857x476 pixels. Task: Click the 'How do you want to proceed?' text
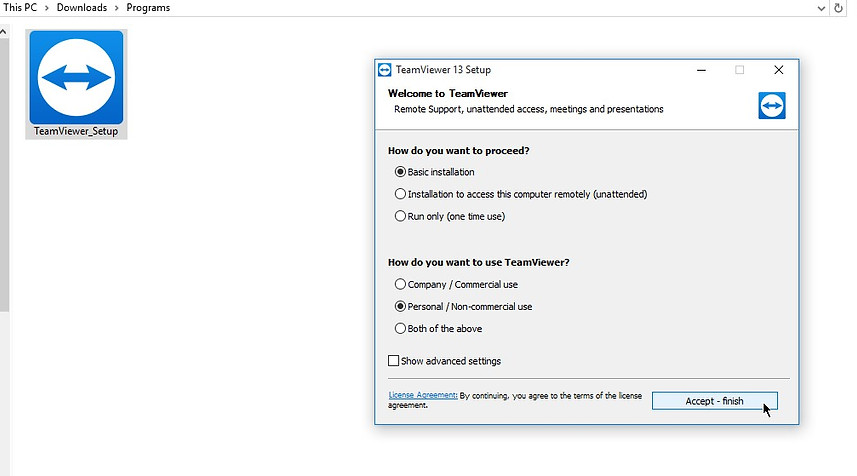(x=459, y=151)
